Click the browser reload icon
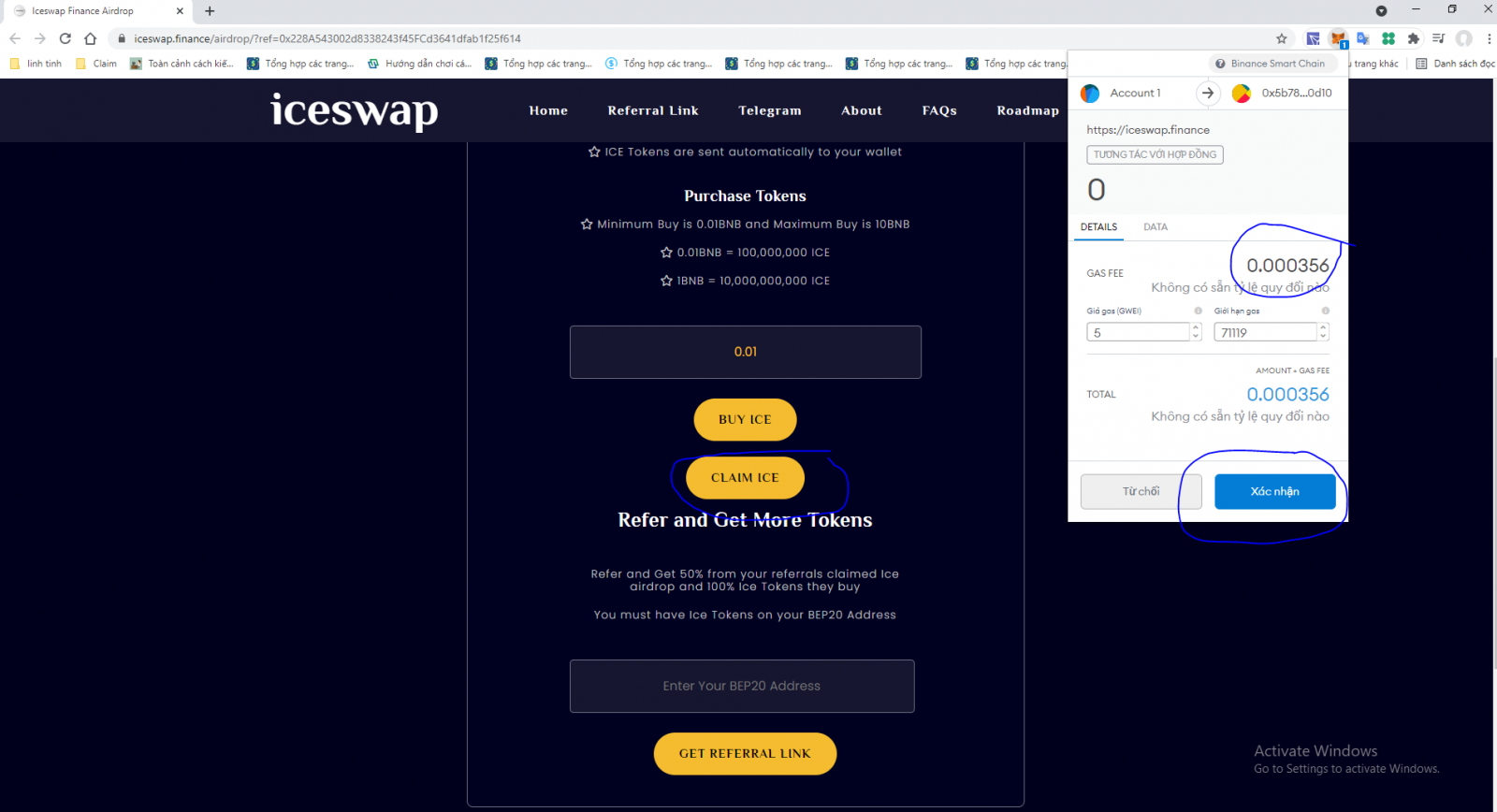Screen dimensions: 1497x812 point(65,38)
